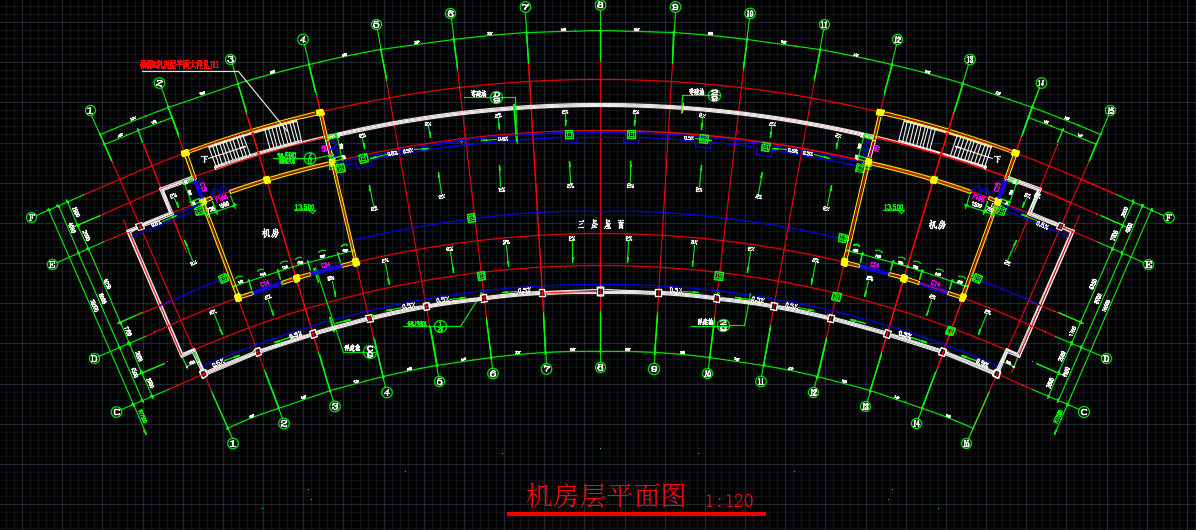
Task: Click axis bubble 12 on the upper arc
Action: coord(898,40)
